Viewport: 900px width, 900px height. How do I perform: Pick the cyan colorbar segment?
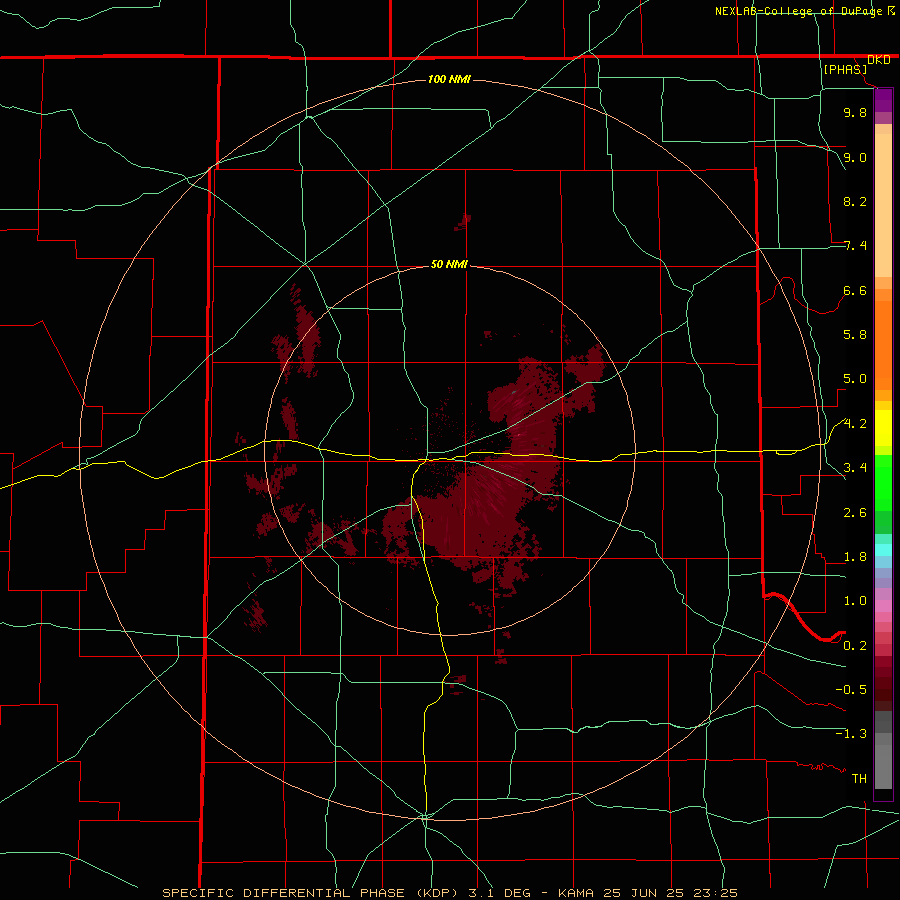[x=883, y=550]
